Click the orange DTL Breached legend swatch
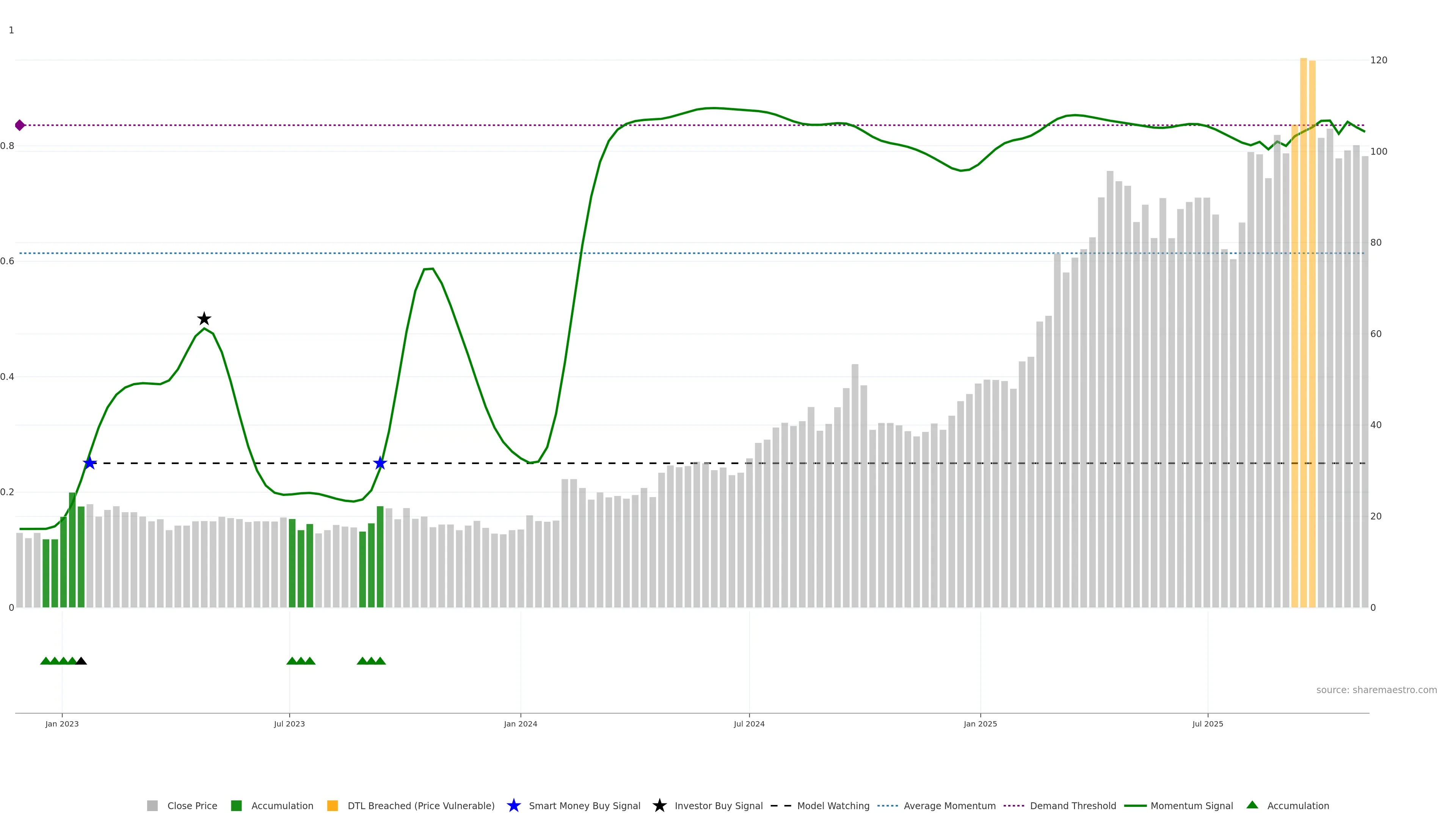 tap(333, 805)
